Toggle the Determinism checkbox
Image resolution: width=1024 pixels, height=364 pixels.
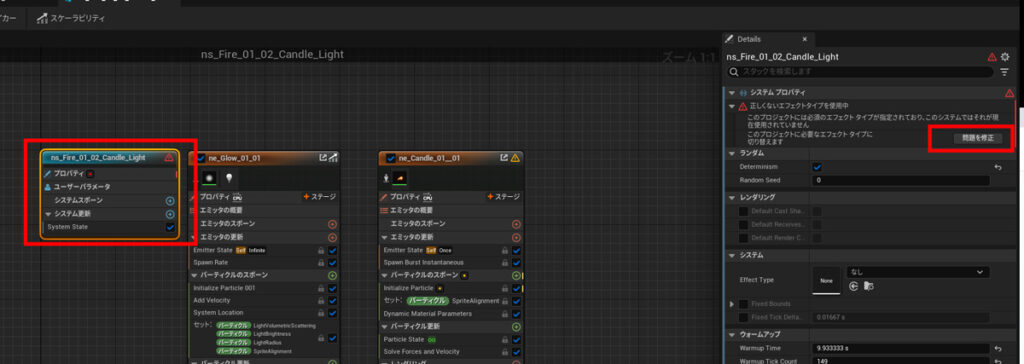[817, 167]
